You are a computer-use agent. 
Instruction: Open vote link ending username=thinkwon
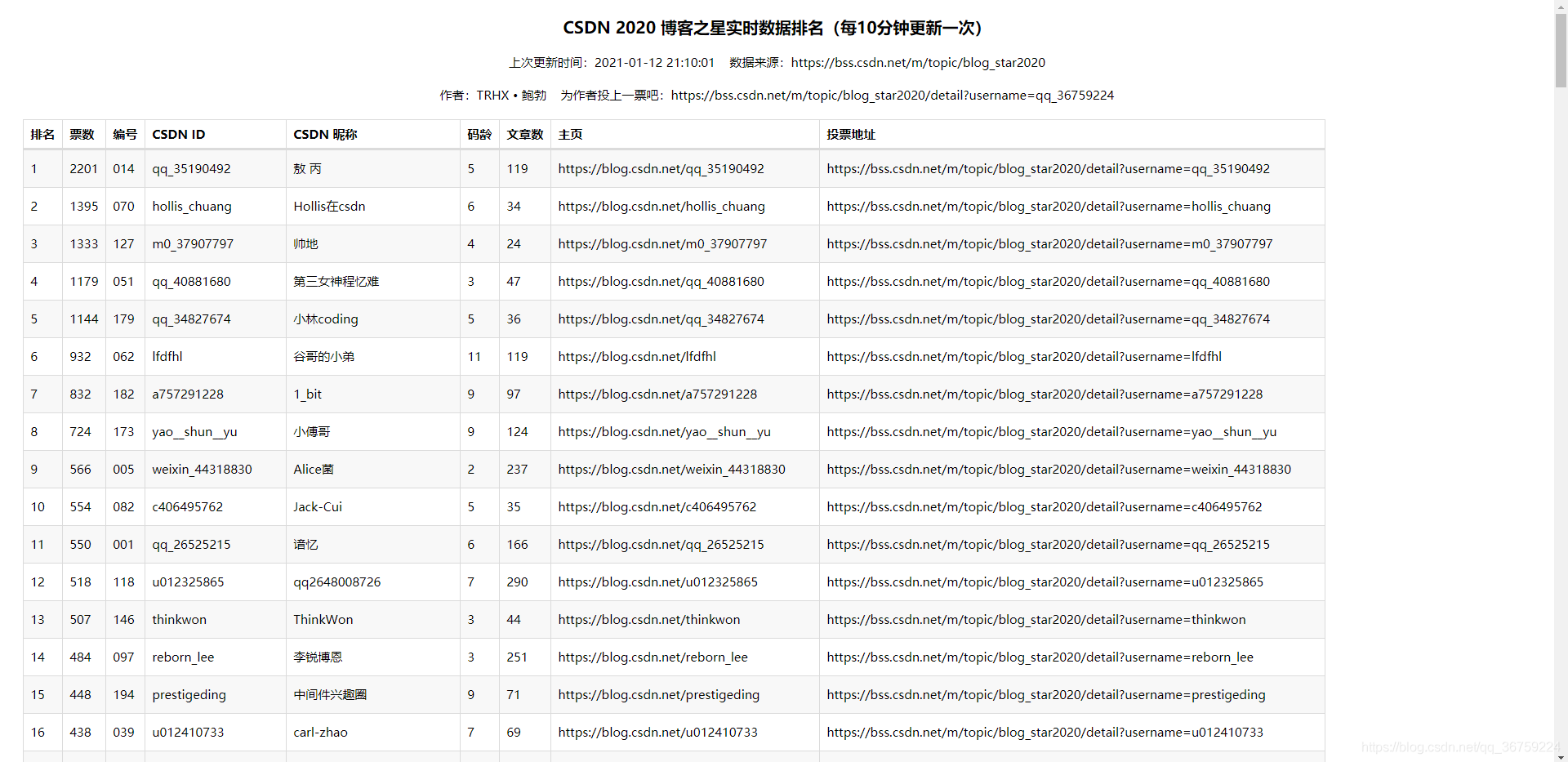pyautogui.click(x=1036, y=620)
